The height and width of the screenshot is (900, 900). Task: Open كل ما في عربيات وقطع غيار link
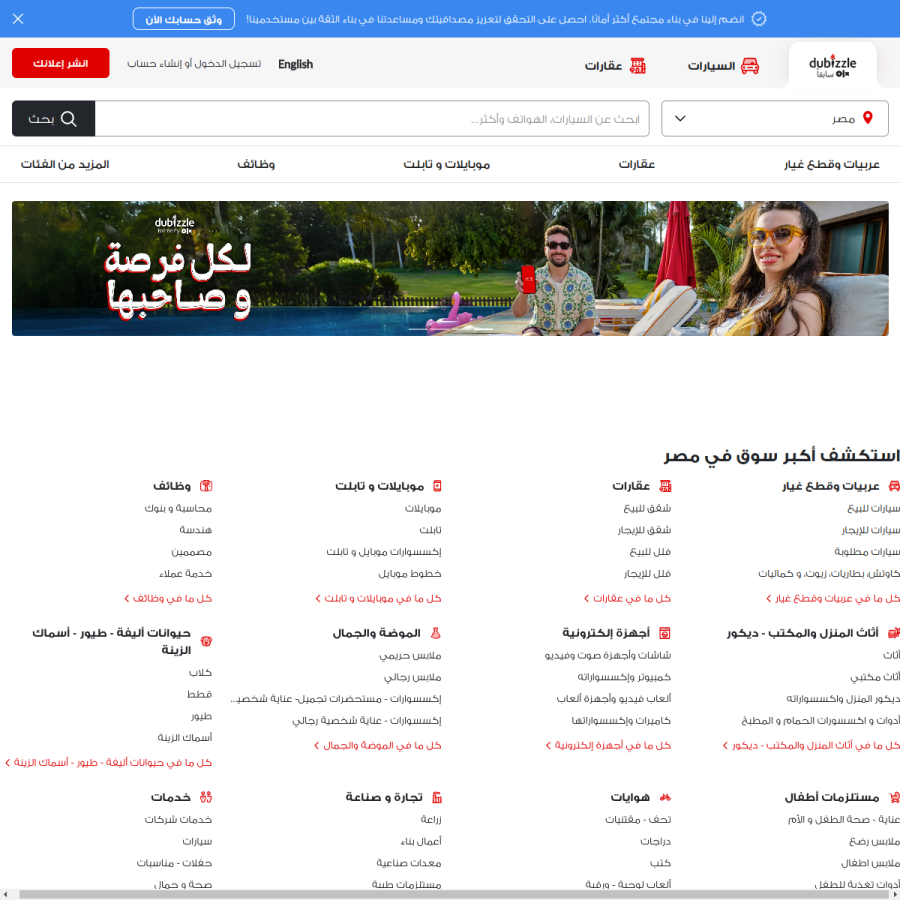pos(833,599)
